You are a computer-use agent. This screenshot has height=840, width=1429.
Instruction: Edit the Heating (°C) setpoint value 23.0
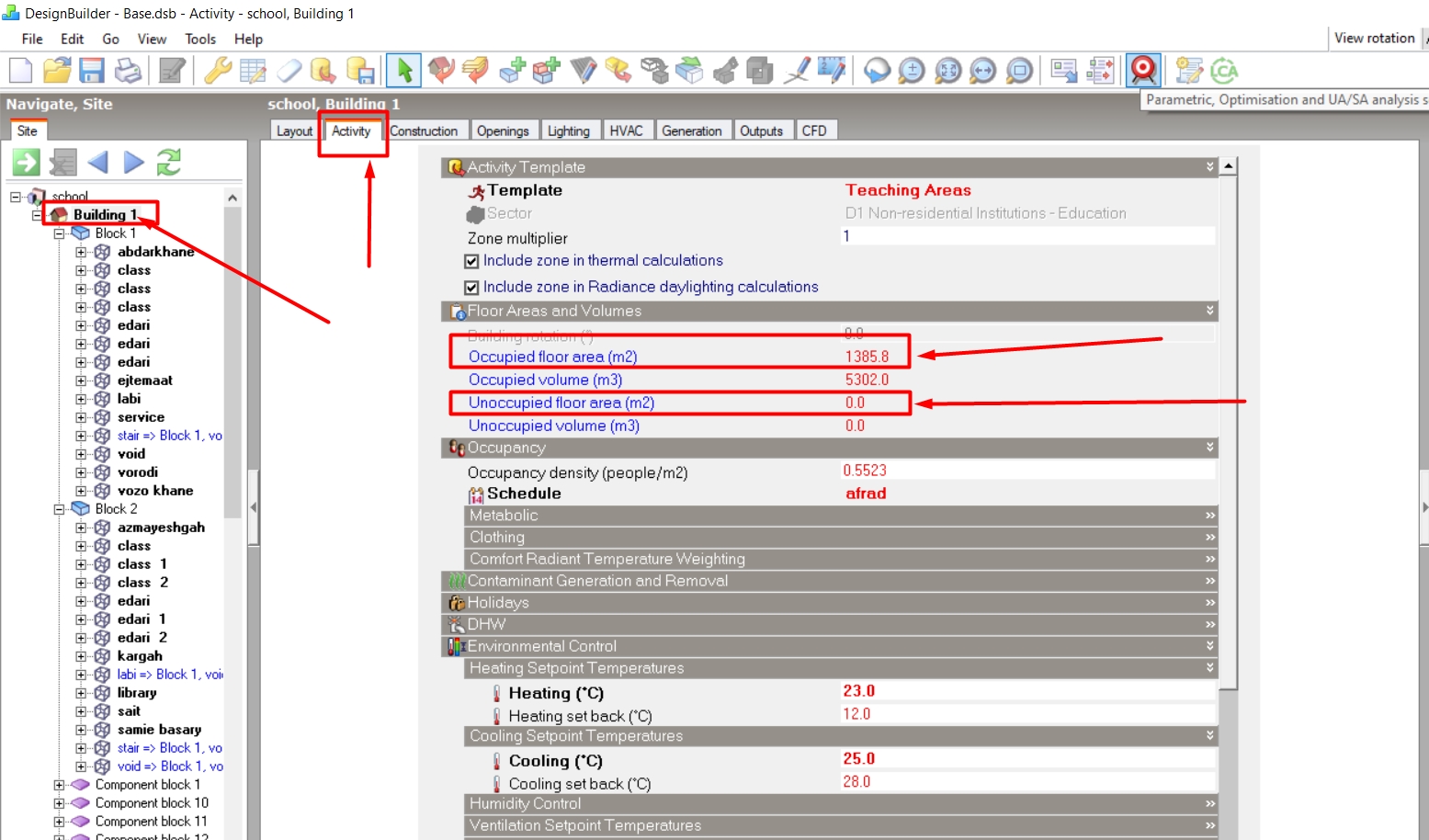tap(1027, 691)
